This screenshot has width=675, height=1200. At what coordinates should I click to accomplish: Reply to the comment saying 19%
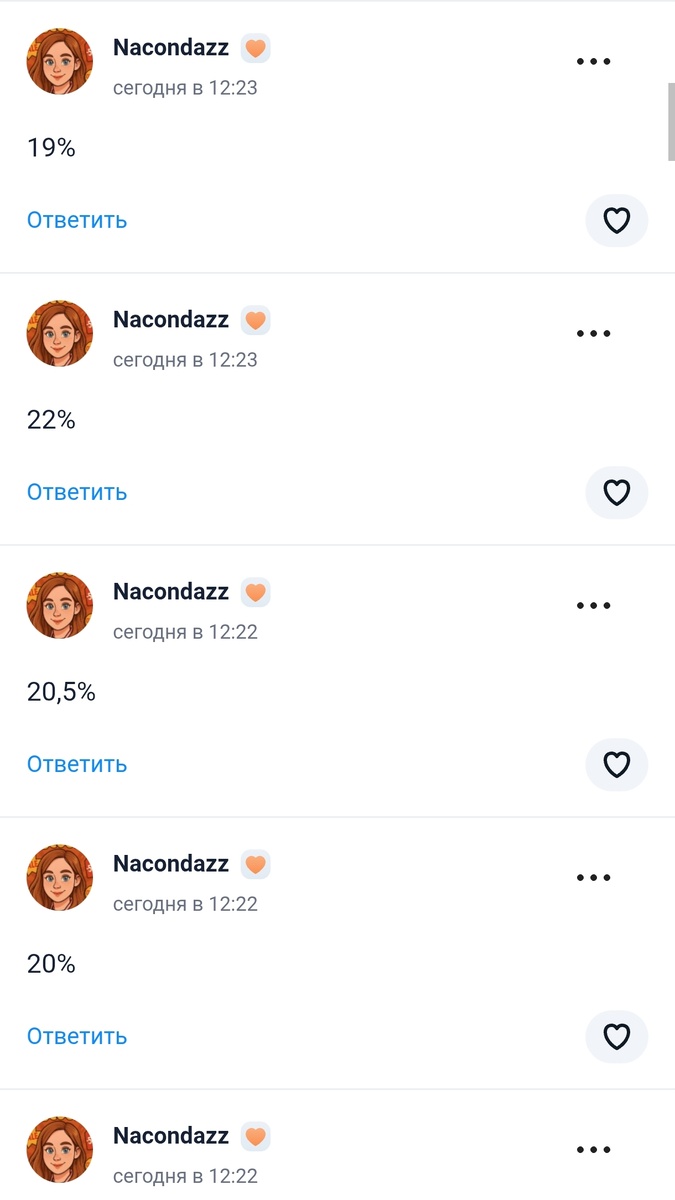(x=77, y=219)
